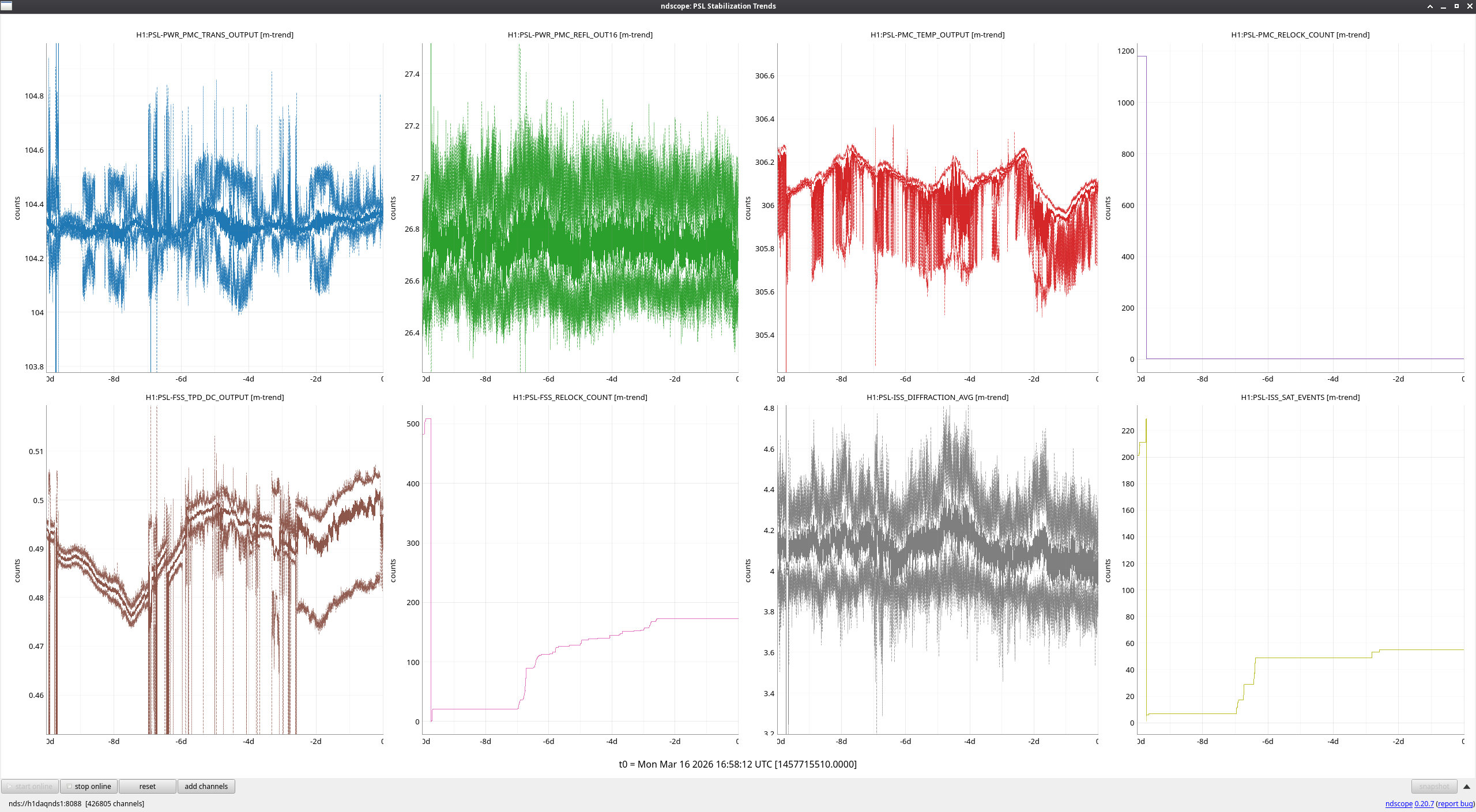Image resolution: width=1476 pixels, height=812 pixels.
Task: Open the report bug link
Action: [1455, 803]
